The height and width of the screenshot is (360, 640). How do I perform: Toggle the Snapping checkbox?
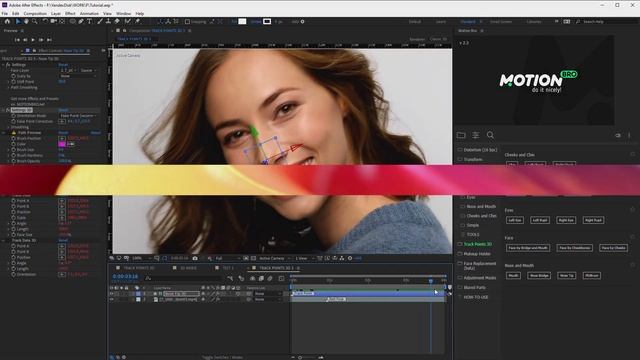pyautogui.click(x=187, y=22)
